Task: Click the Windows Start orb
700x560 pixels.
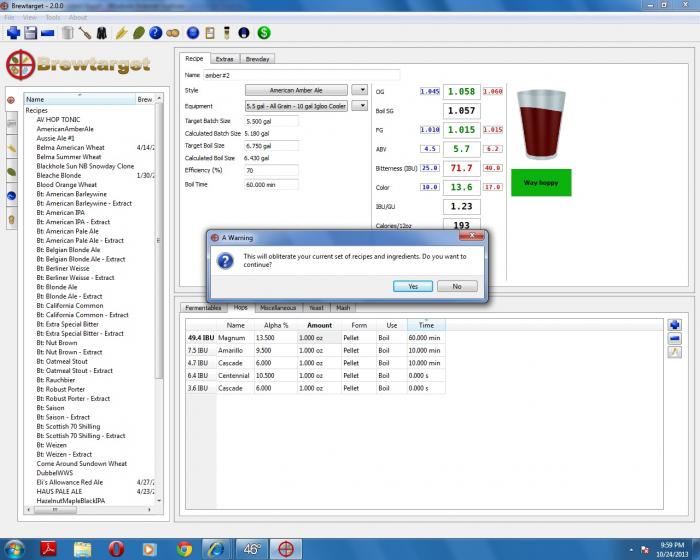Action: (x=14, y=549)
